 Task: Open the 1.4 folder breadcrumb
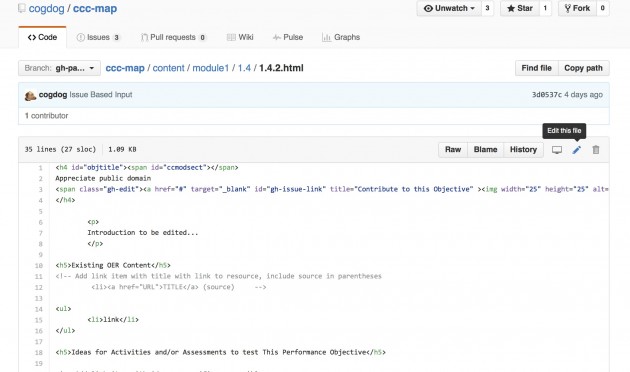pos(244,68)
